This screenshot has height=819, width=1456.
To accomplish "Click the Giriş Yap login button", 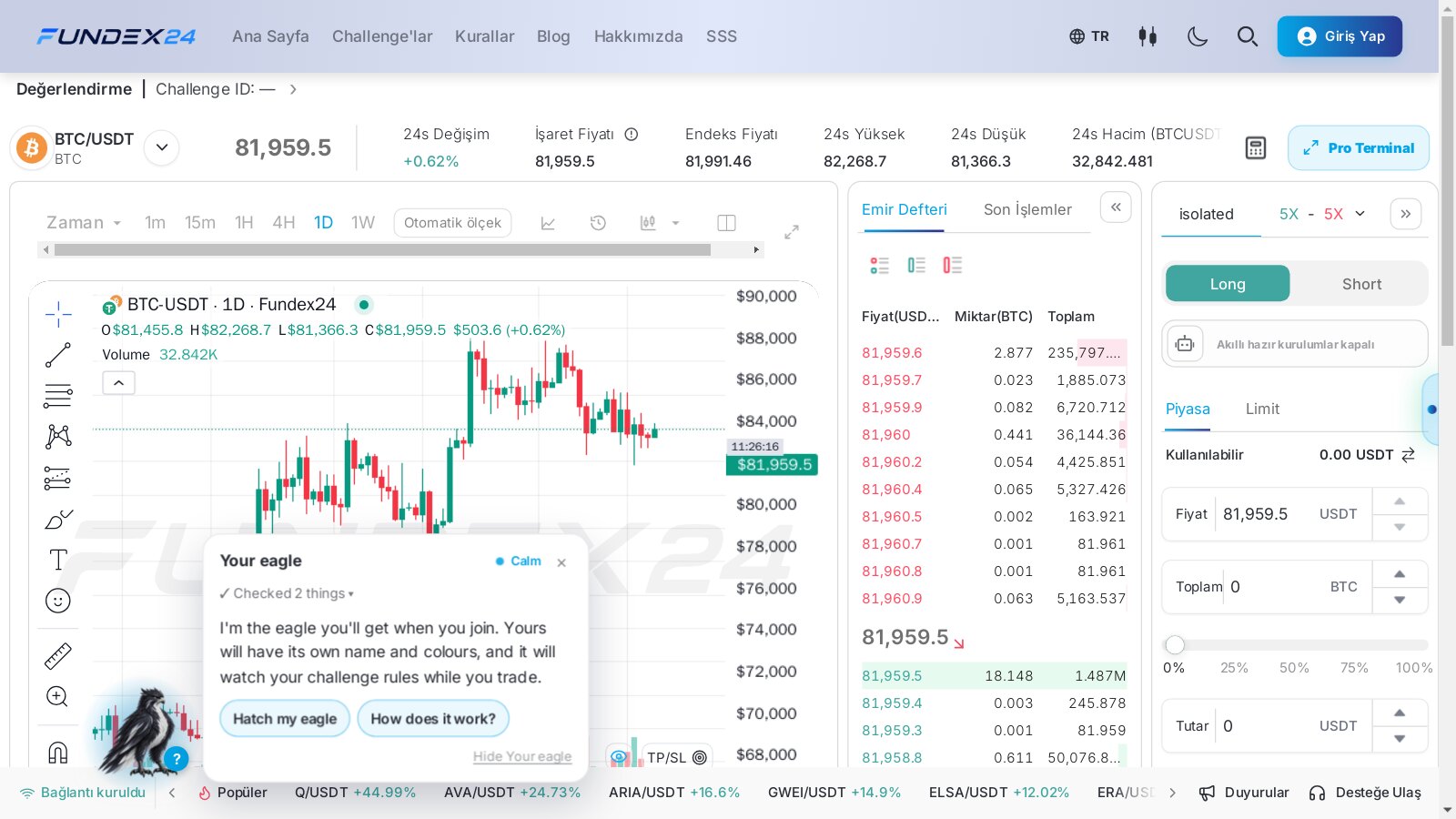I will tap(1340, 36).
